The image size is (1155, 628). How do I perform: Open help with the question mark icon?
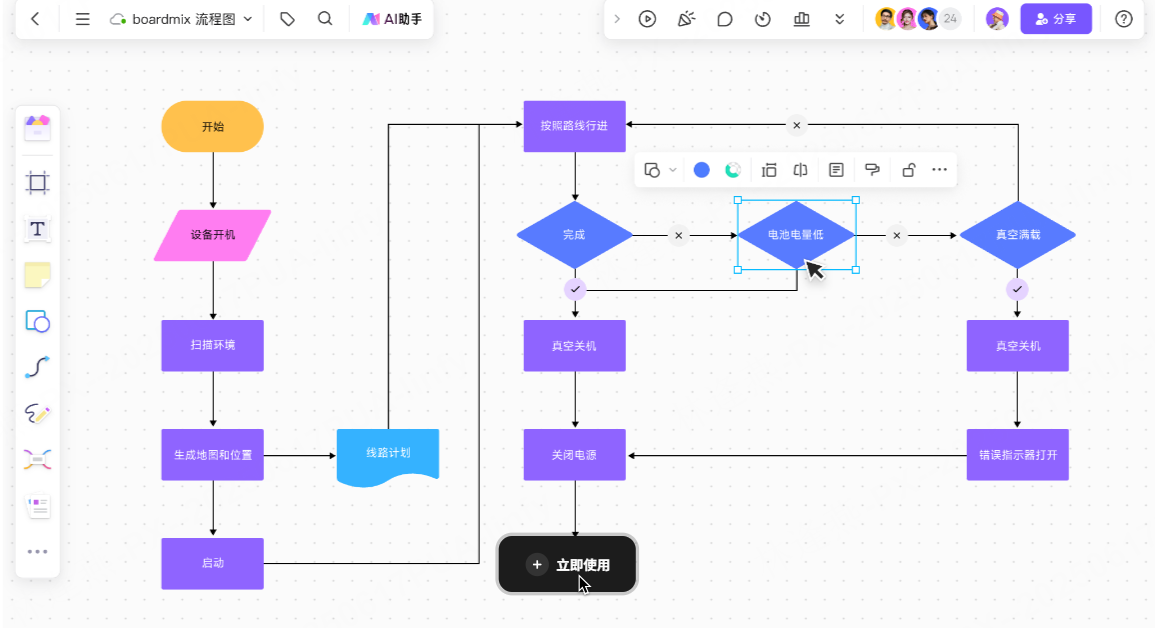pos(1123,19)
